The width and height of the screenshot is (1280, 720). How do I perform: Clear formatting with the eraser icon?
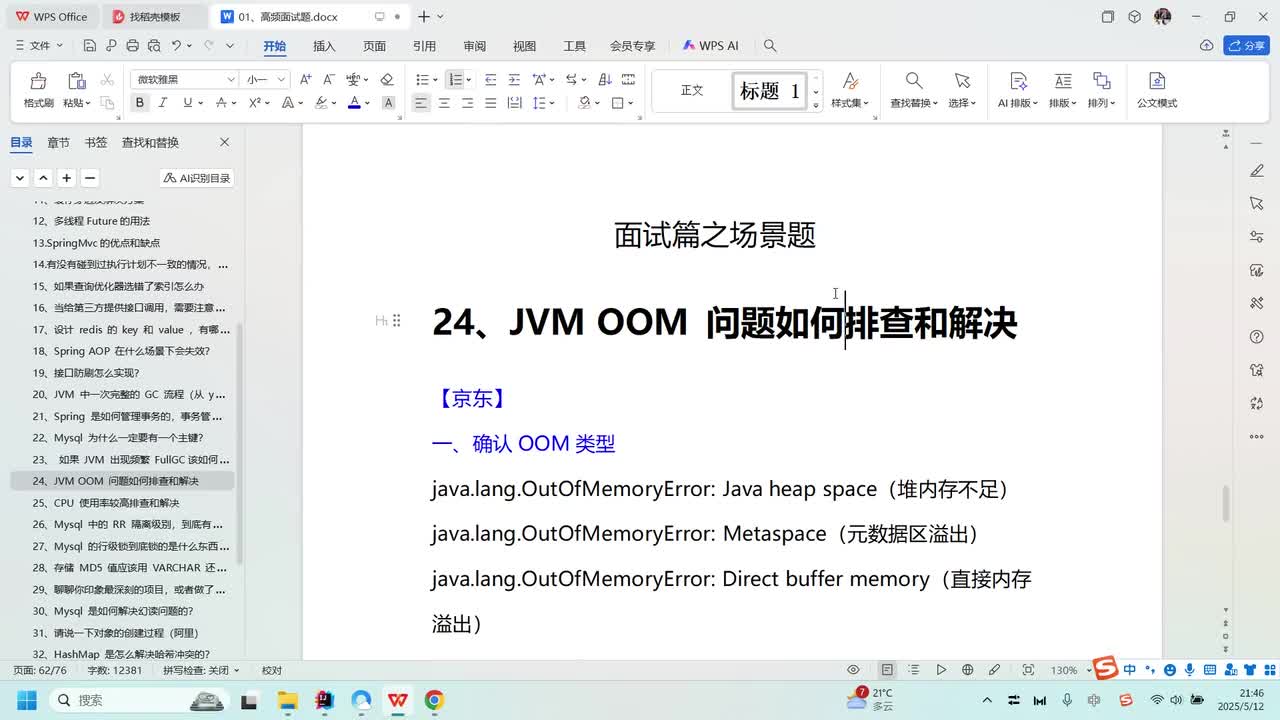pos(387,79)
